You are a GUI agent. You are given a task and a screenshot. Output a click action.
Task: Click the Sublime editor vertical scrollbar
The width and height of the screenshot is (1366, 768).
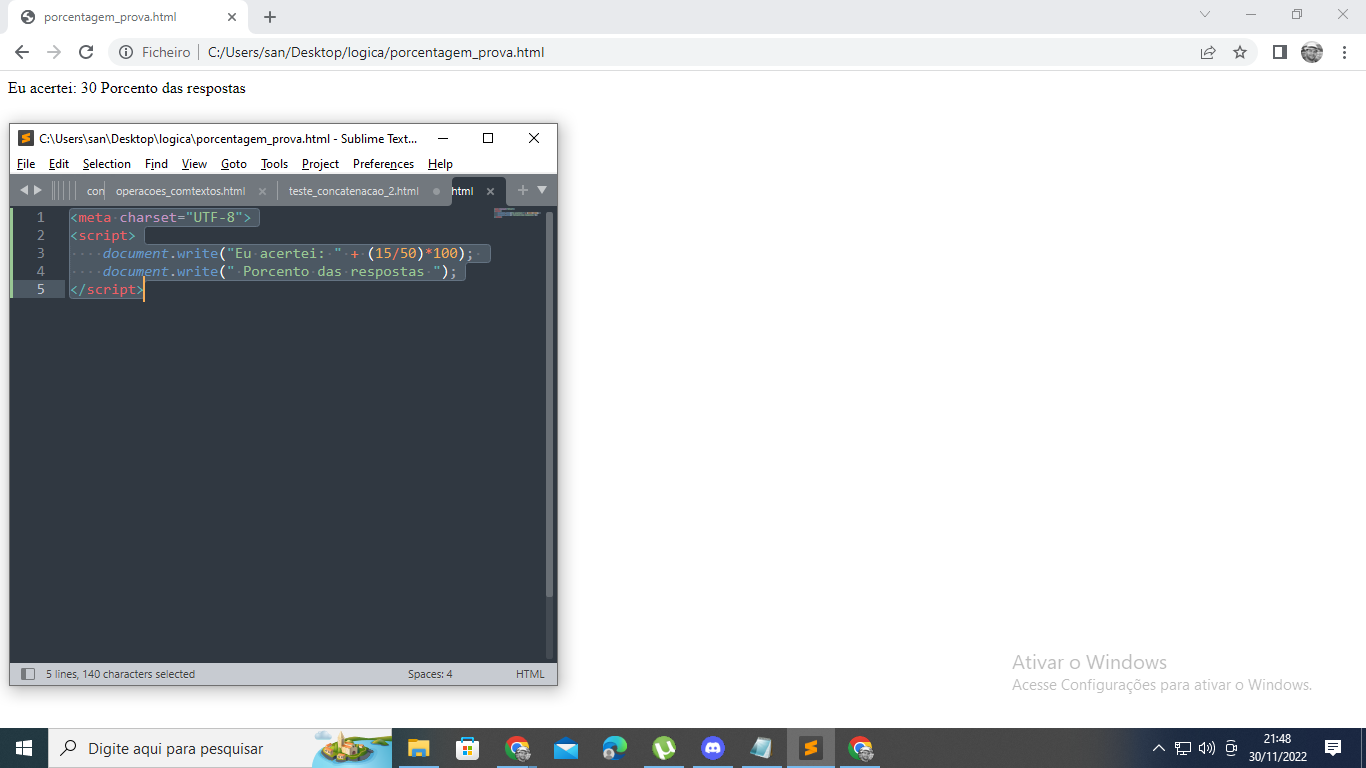[550, 404]
